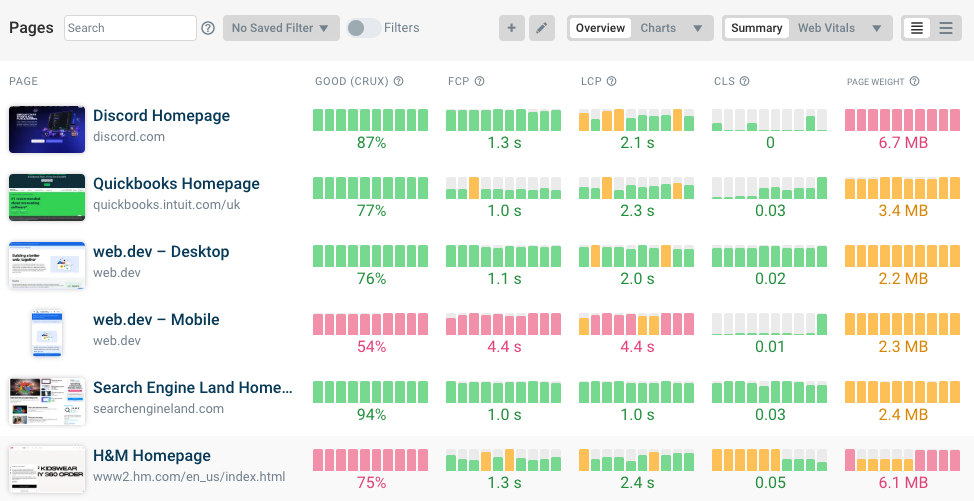Click the search help question mark icon
Viewport: 974px width, 501px height.
(208, 28)
